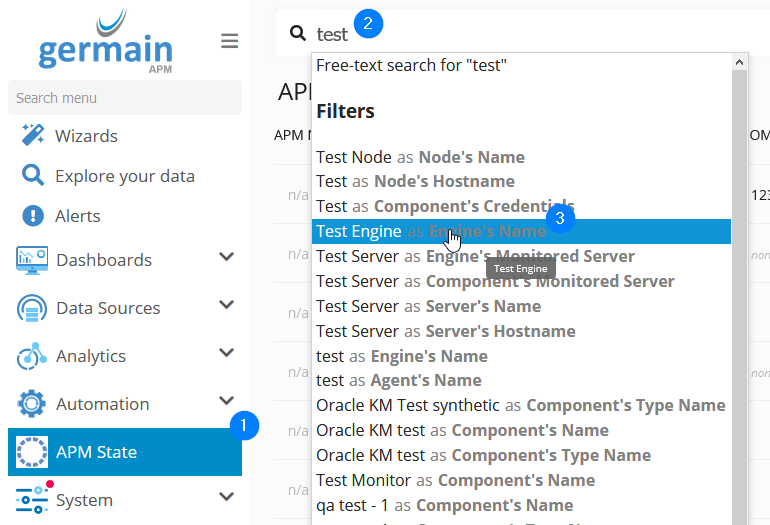Choose 'Test Node as Node's Name' filter

point(420,157)
